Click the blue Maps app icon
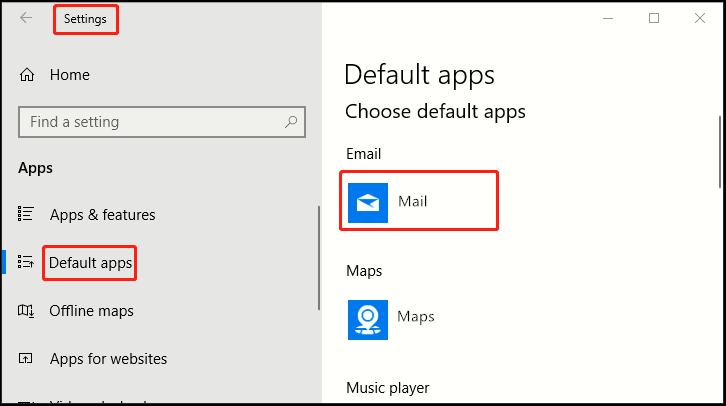 [x=368, y=320]
